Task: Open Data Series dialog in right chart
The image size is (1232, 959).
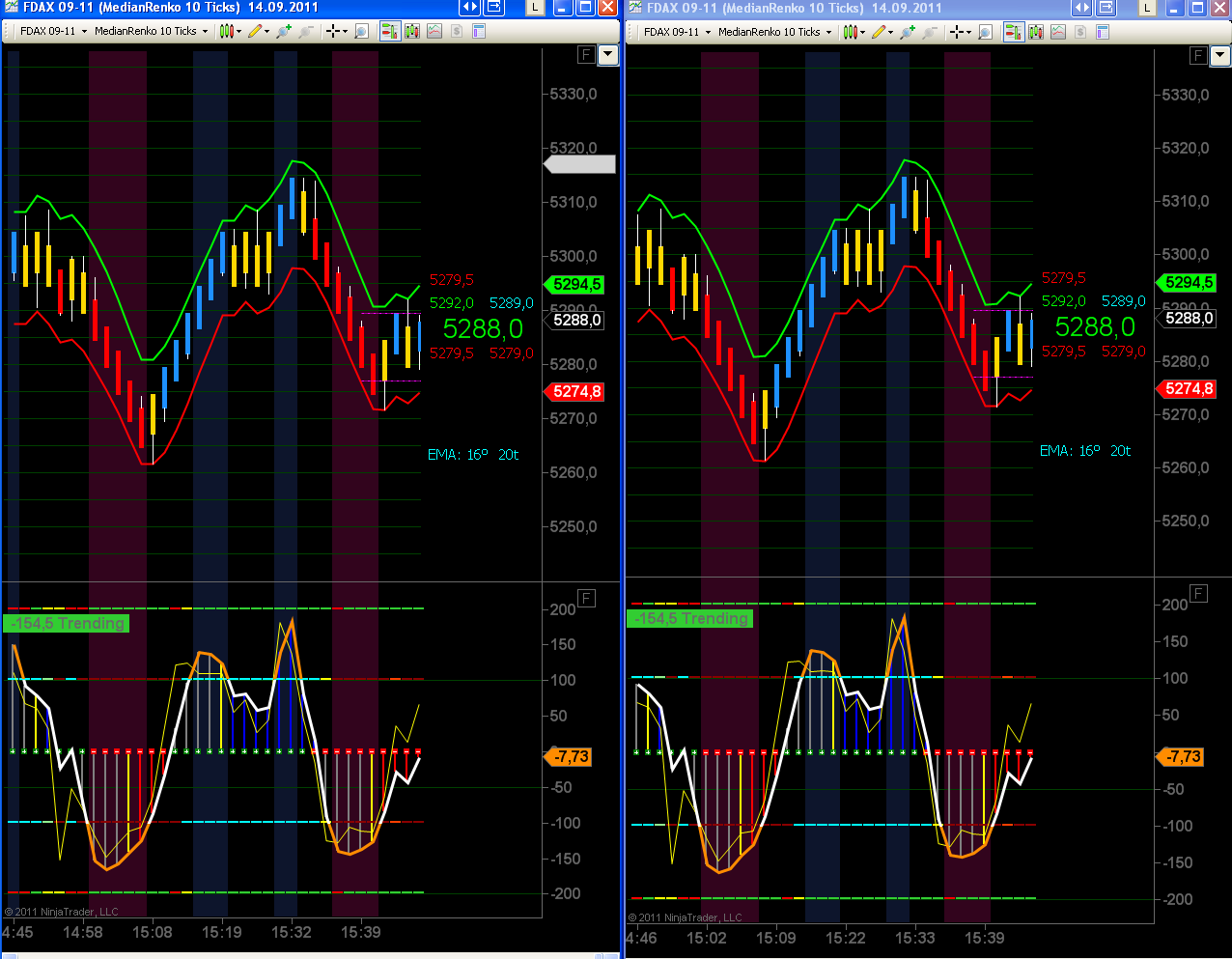Action: click(1036, 32)
